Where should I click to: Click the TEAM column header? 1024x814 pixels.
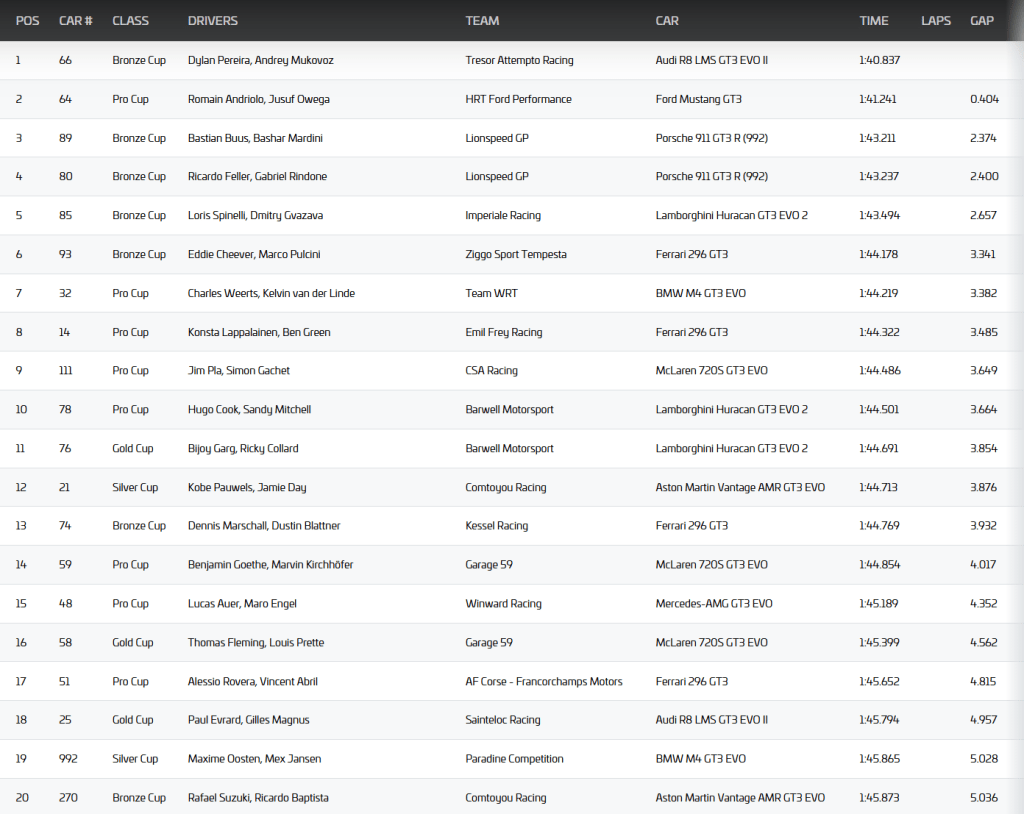click(483, 21)
